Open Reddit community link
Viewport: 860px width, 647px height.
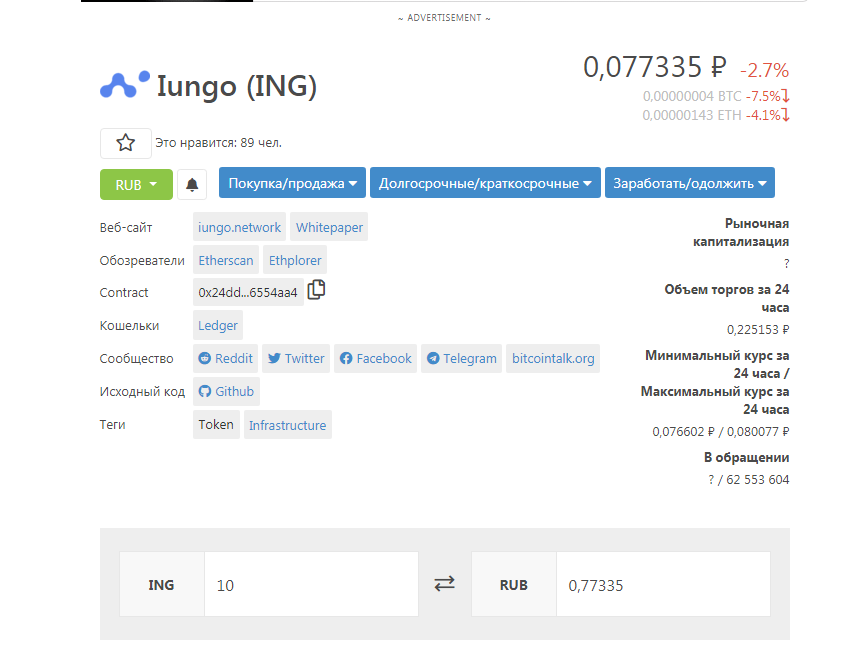[x=225, y=358]
